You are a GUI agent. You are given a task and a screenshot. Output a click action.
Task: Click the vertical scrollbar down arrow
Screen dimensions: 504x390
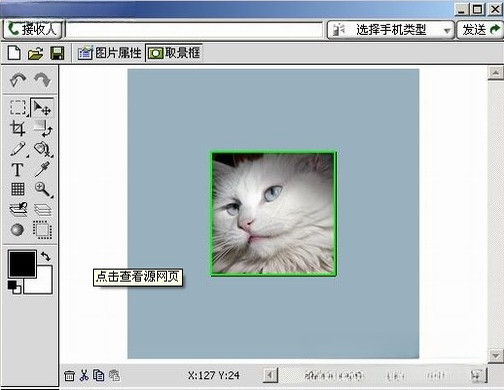[496, 356]
